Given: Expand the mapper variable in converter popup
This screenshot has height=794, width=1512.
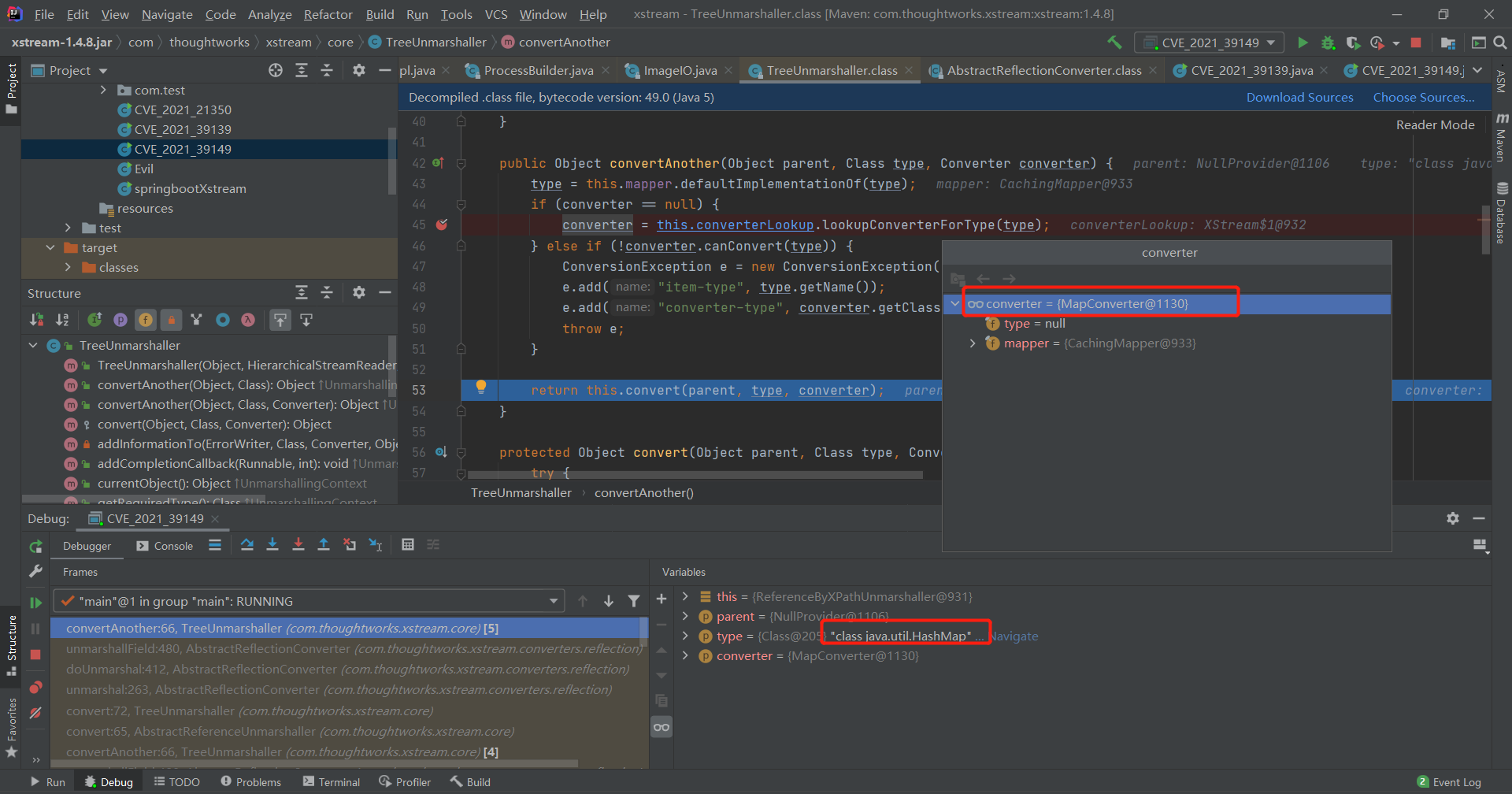Looking at the screenshot, I should (x=973, y=343).
